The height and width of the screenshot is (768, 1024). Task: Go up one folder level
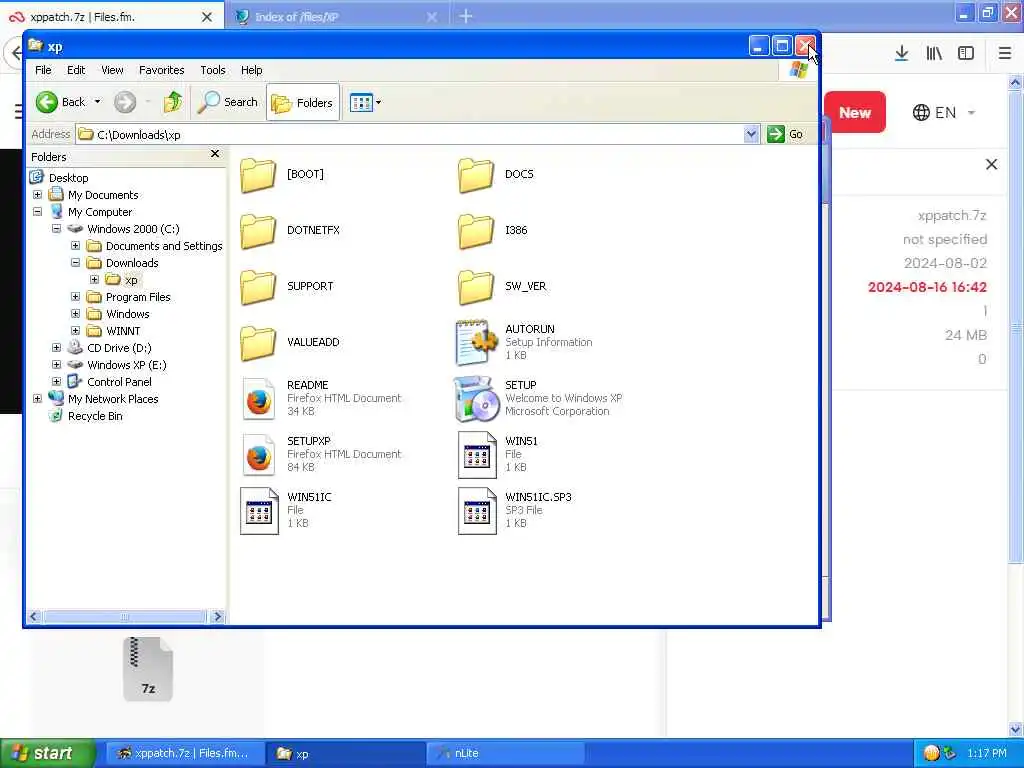click(x=173, y=102)
